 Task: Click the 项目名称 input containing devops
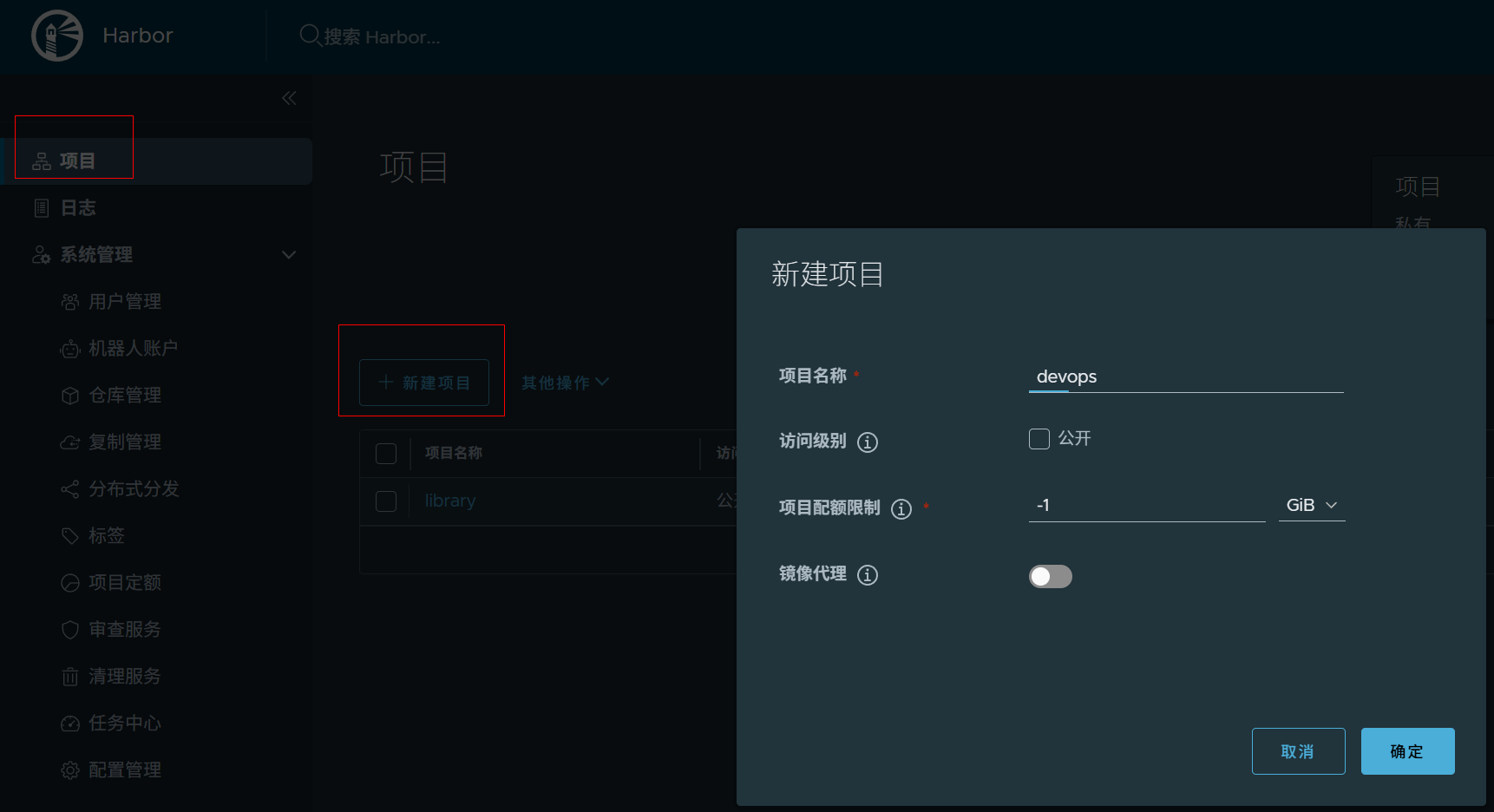click(x=1185, y=377)
